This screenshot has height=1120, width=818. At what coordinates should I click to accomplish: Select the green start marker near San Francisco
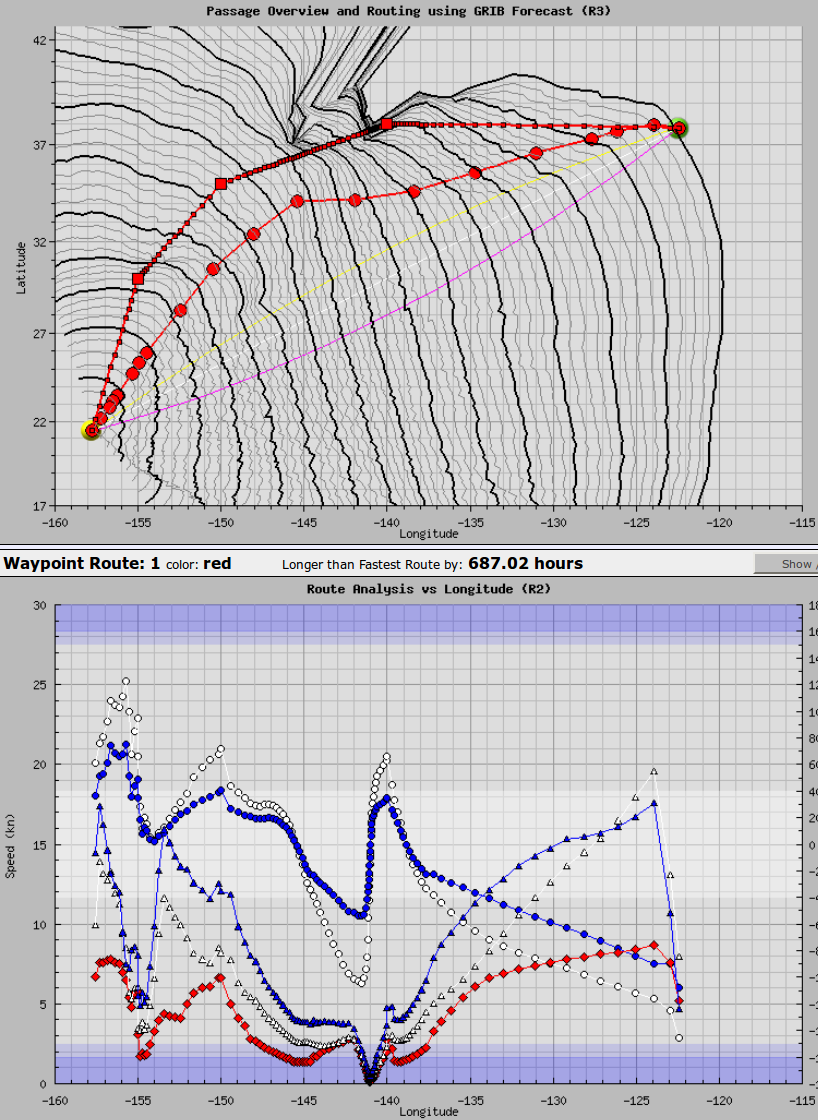(x=680, y=128)
